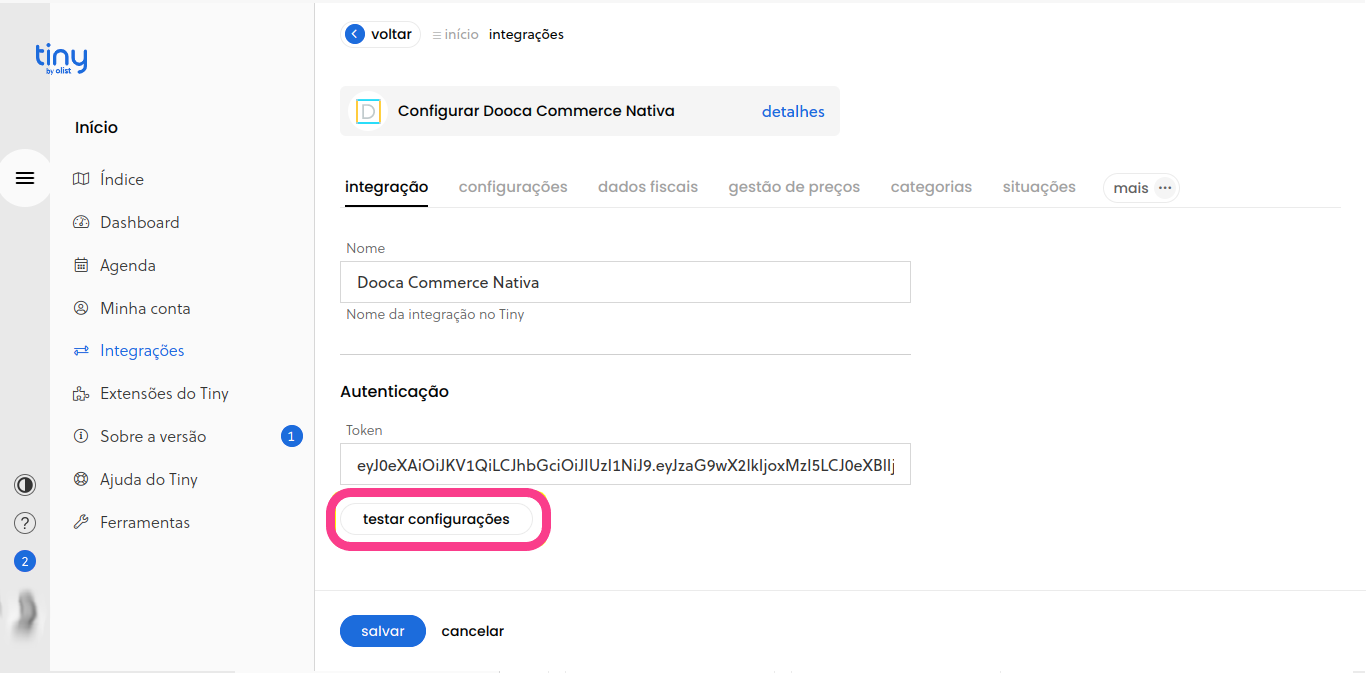The image size is (1366, 673).
Task: Open the dados fiscais tab
Action: tap(648, 187)
